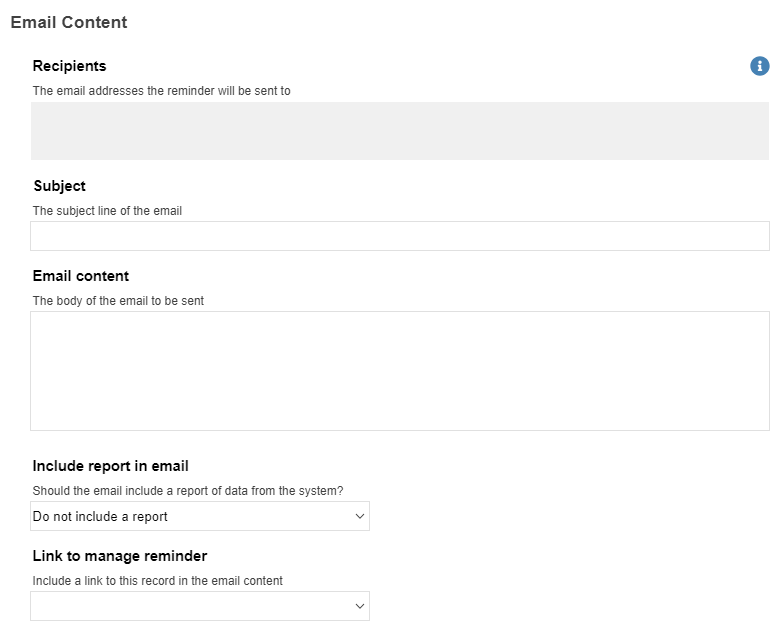The height and width of the screenshot is (628, 782).
Task: Select the 'Do not include a report' value text
Action: click(x=100, y=516)
